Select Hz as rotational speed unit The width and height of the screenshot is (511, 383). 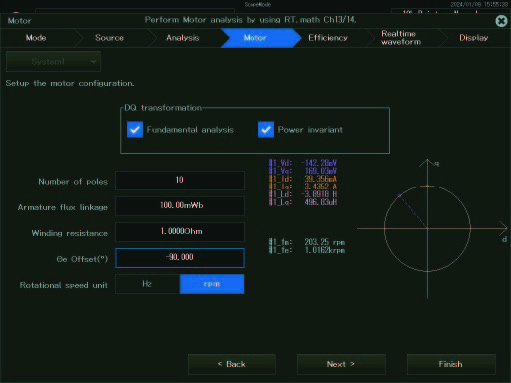(147, 284)
